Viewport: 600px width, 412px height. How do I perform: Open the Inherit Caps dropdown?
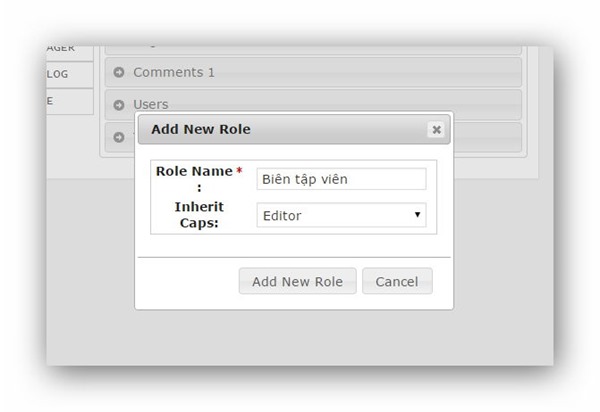[x=341, y=215]
